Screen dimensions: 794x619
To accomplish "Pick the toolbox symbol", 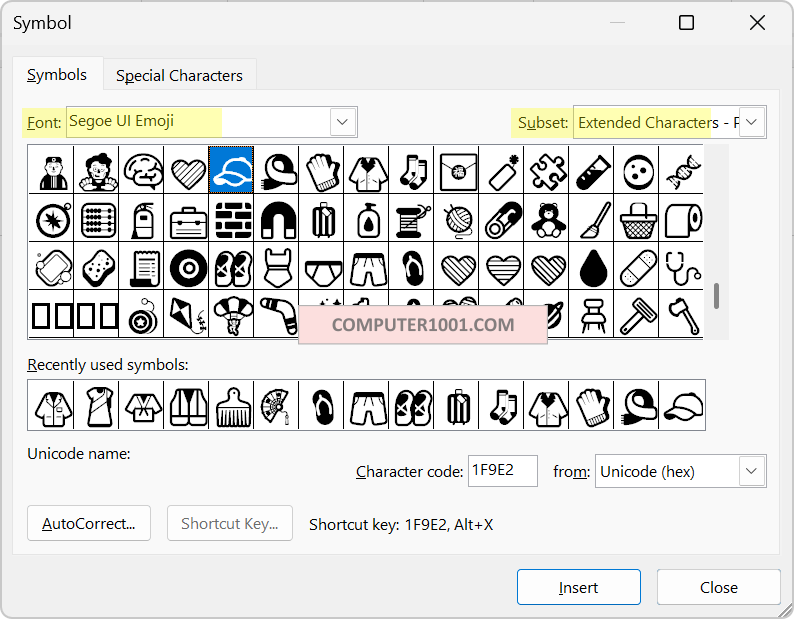I will tap(186, 218).
